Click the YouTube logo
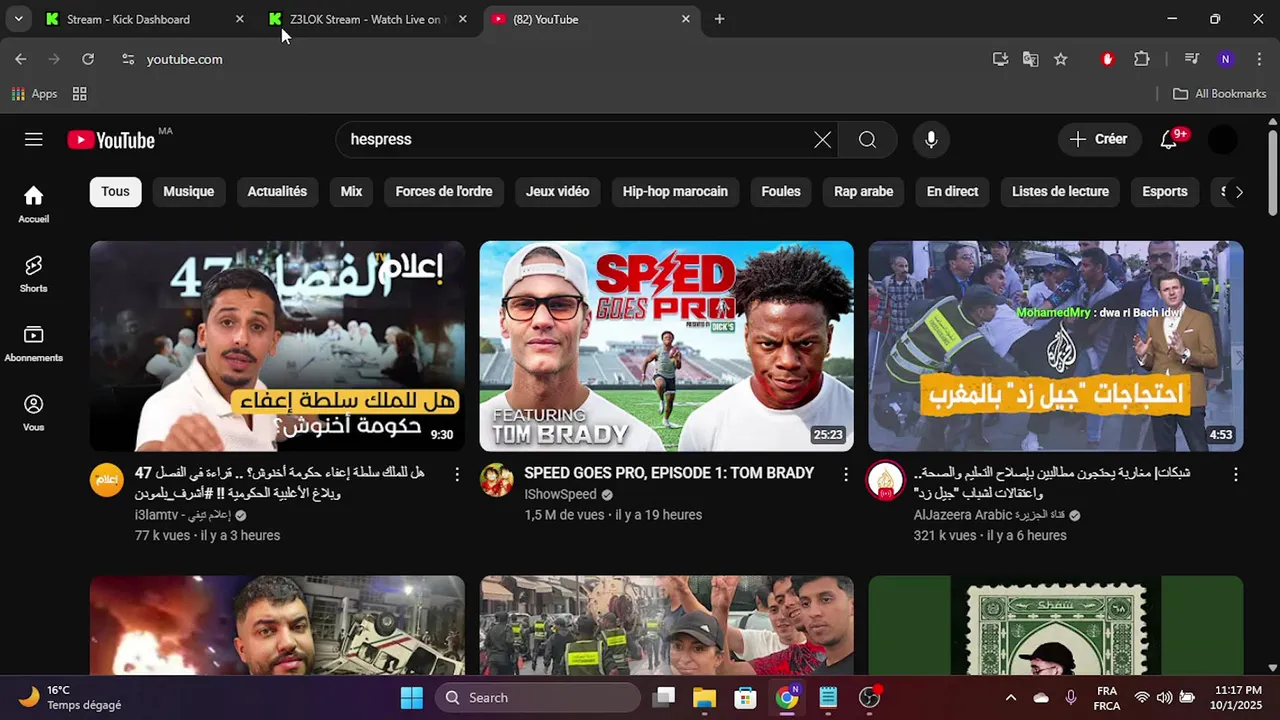 click(111, 140)
